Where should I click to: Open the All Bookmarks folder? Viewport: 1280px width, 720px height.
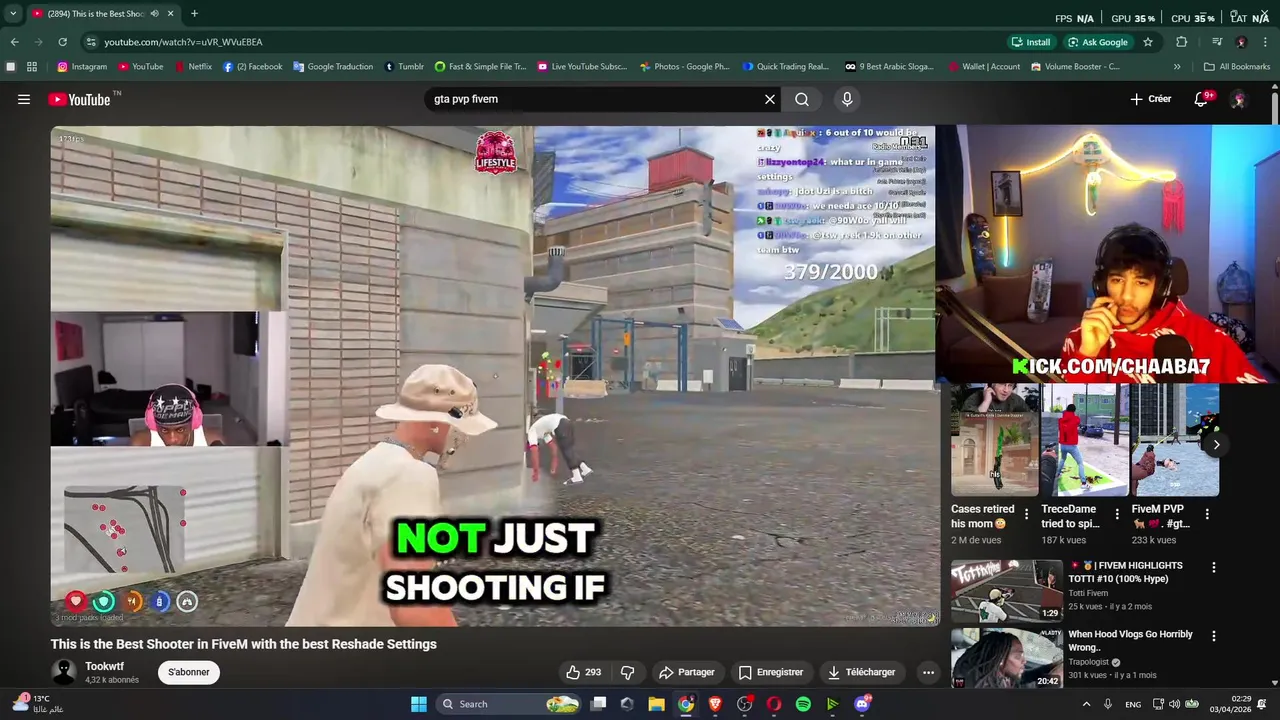click(x=1237, y=67)
